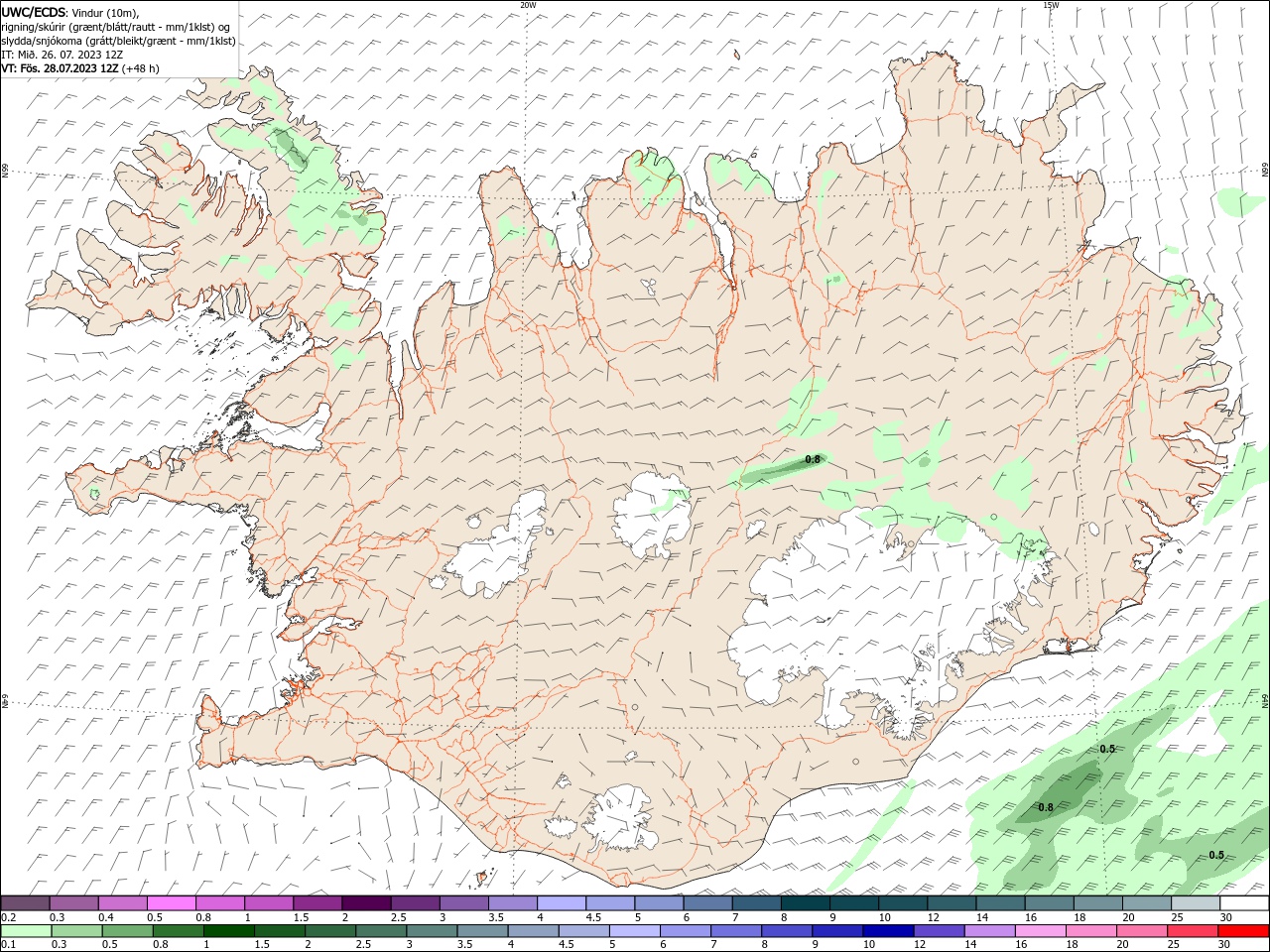Click the lower 0.5 label near the bottom-right corner
This screenshot has height=952, width=1270.
coord(1216,855)
